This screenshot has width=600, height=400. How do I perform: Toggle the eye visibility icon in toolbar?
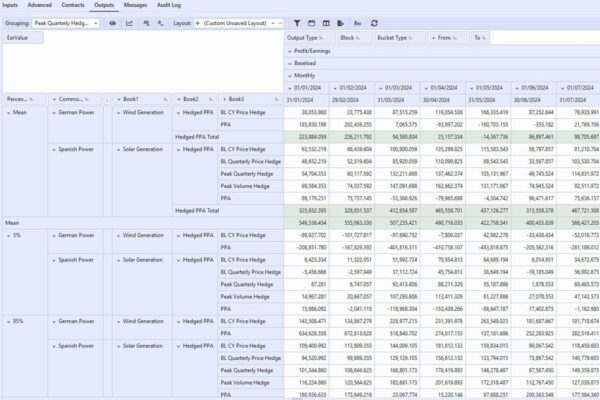[x=112, y=23]
